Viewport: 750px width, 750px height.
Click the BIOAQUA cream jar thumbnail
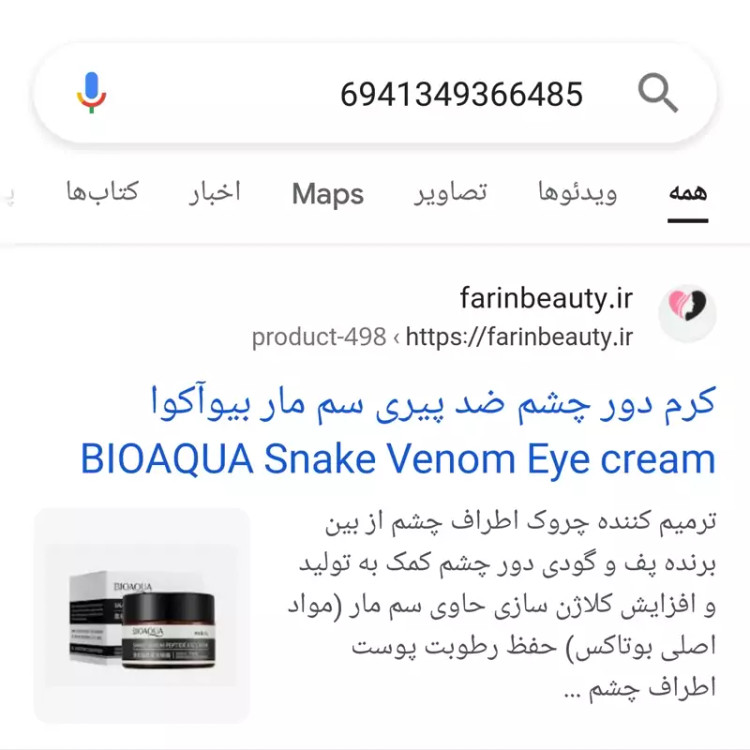tap(167, 629)
